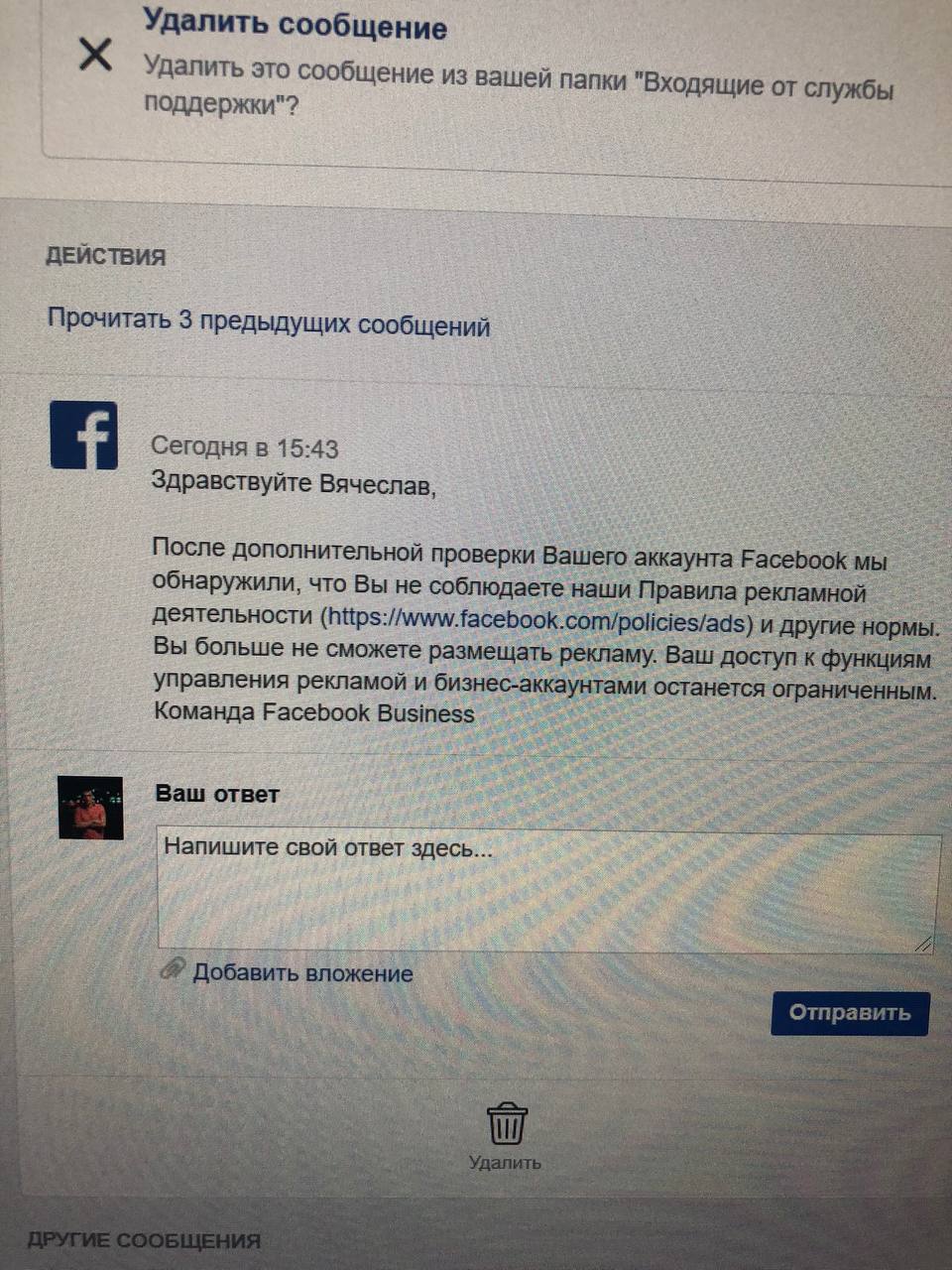Select the ДЕЙСТВИЯ section header

pos(105,256)
